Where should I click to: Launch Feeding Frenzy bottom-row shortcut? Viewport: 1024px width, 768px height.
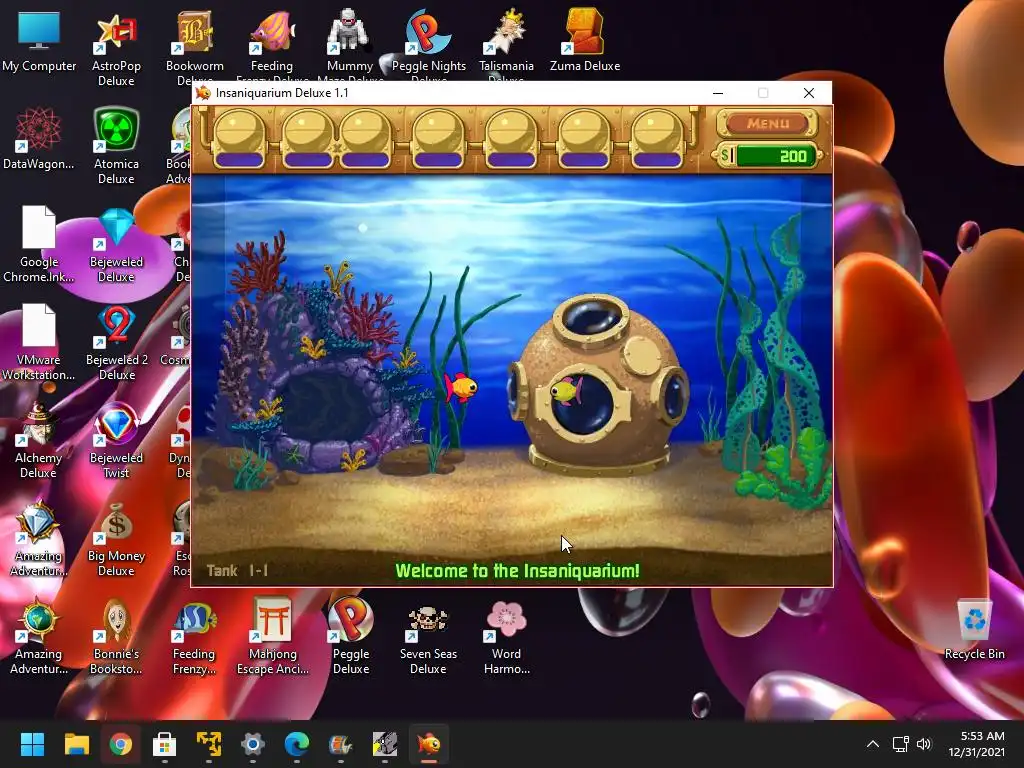click(x=194, y=637)
